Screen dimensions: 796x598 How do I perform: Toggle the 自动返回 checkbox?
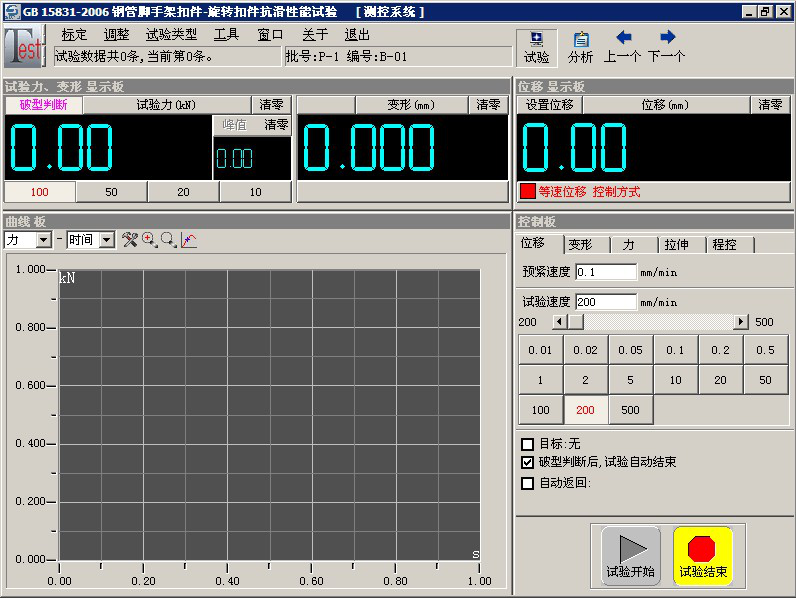528,483
